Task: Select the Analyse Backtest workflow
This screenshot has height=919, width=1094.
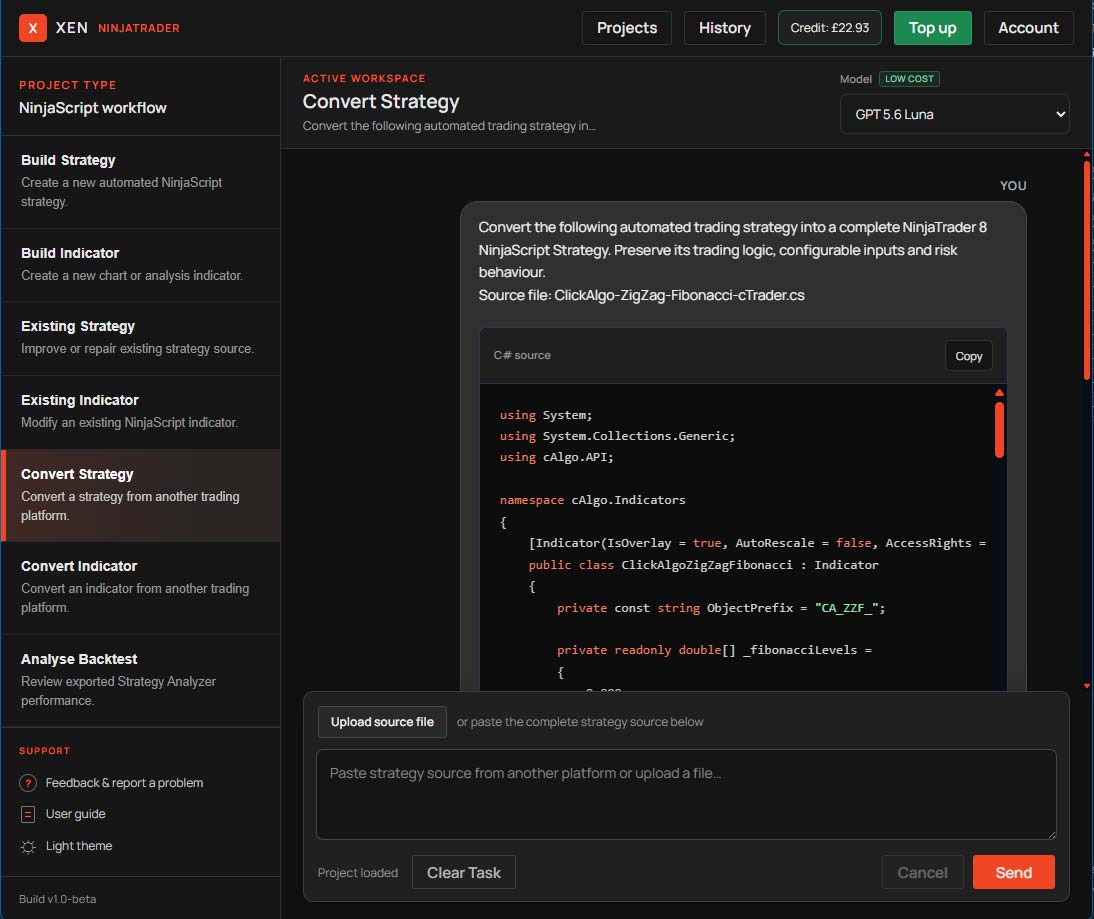Action: point(140,680)
